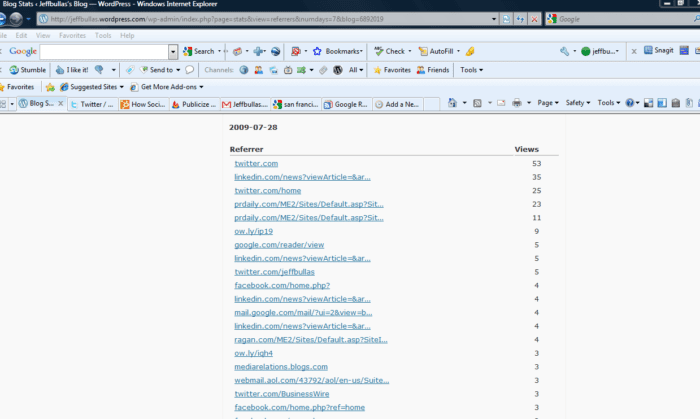Click the RSS feeds icon in the command bar
Screen dimensions: 700x419
coord(477,103)
